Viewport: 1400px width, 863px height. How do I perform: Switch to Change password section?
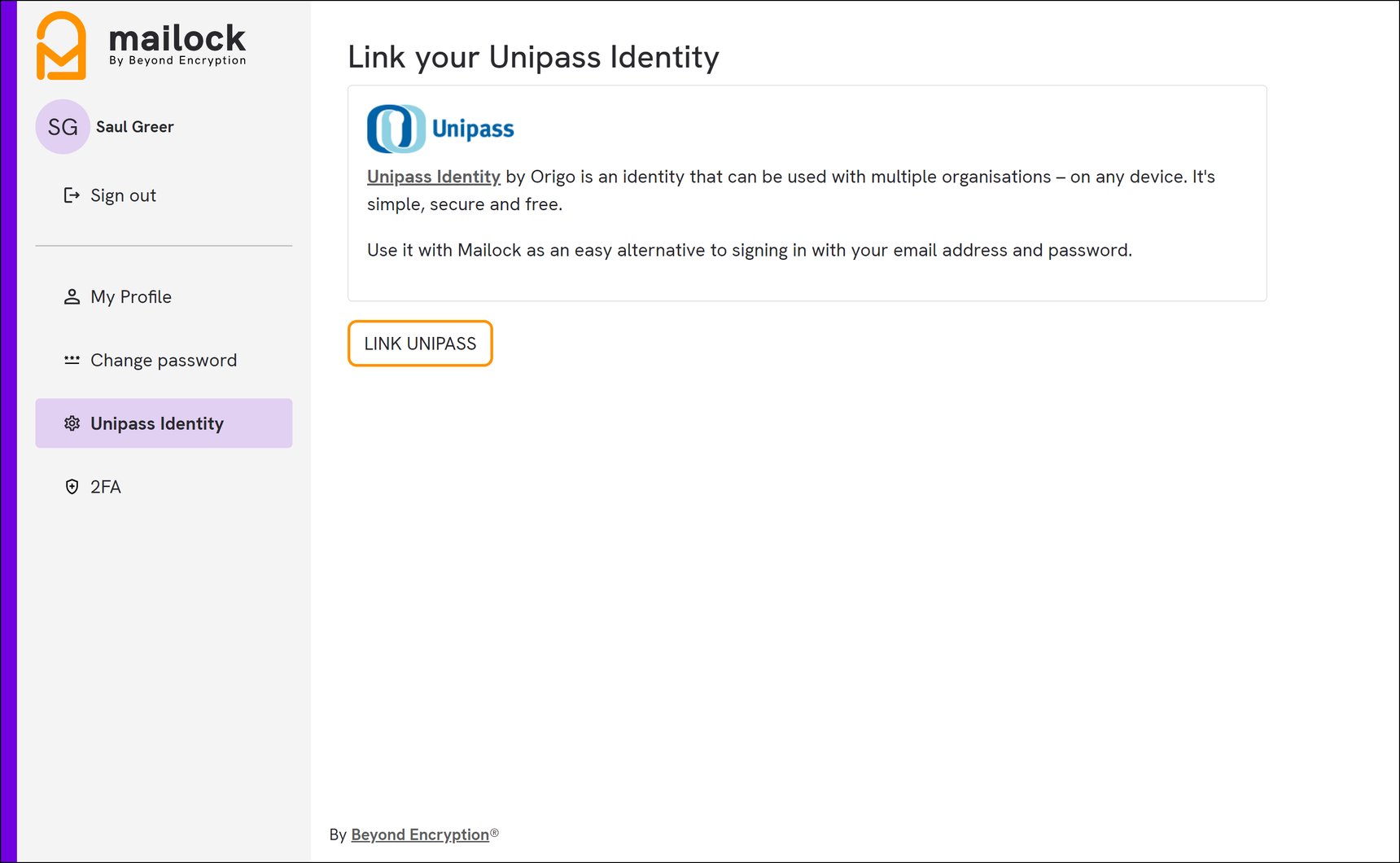point(163,360)
